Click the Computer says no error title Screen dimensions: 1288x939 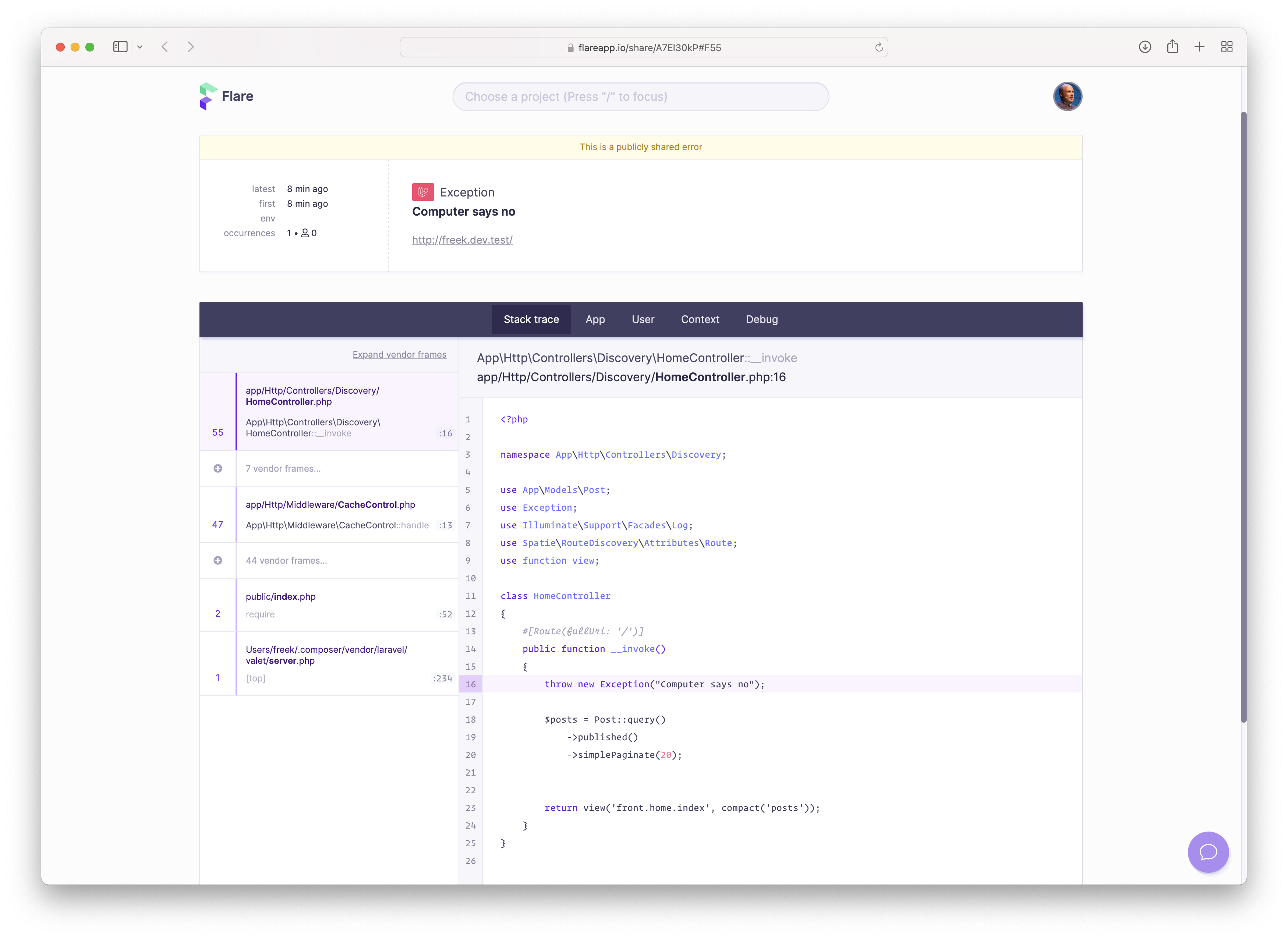[463, 212]
